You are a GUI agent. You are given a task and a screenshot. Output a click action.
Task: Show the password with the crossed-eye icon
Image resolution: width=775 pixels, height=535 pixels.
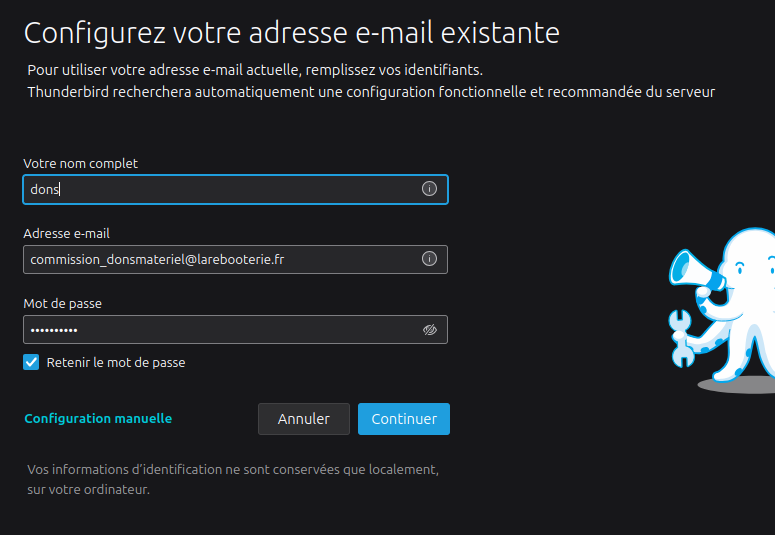tap(430, 329)
